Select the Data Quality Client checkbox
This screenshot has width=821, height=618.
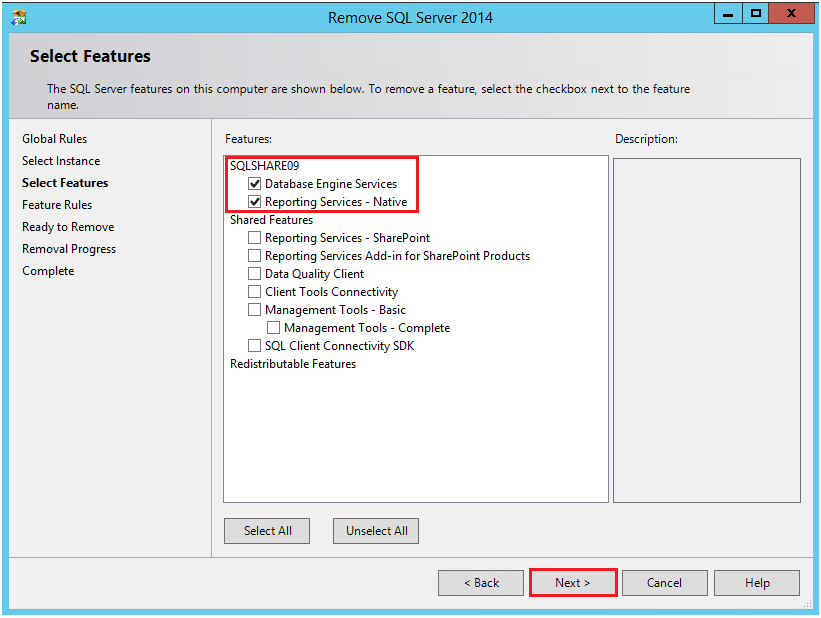pyautogui.click(x=254, y=273)
